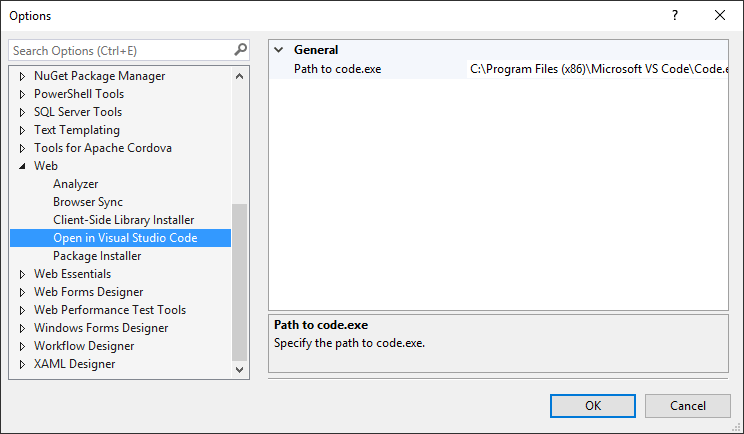744x434 pixels.
Task: Click the OK button
Action: [x=593, y=406]
